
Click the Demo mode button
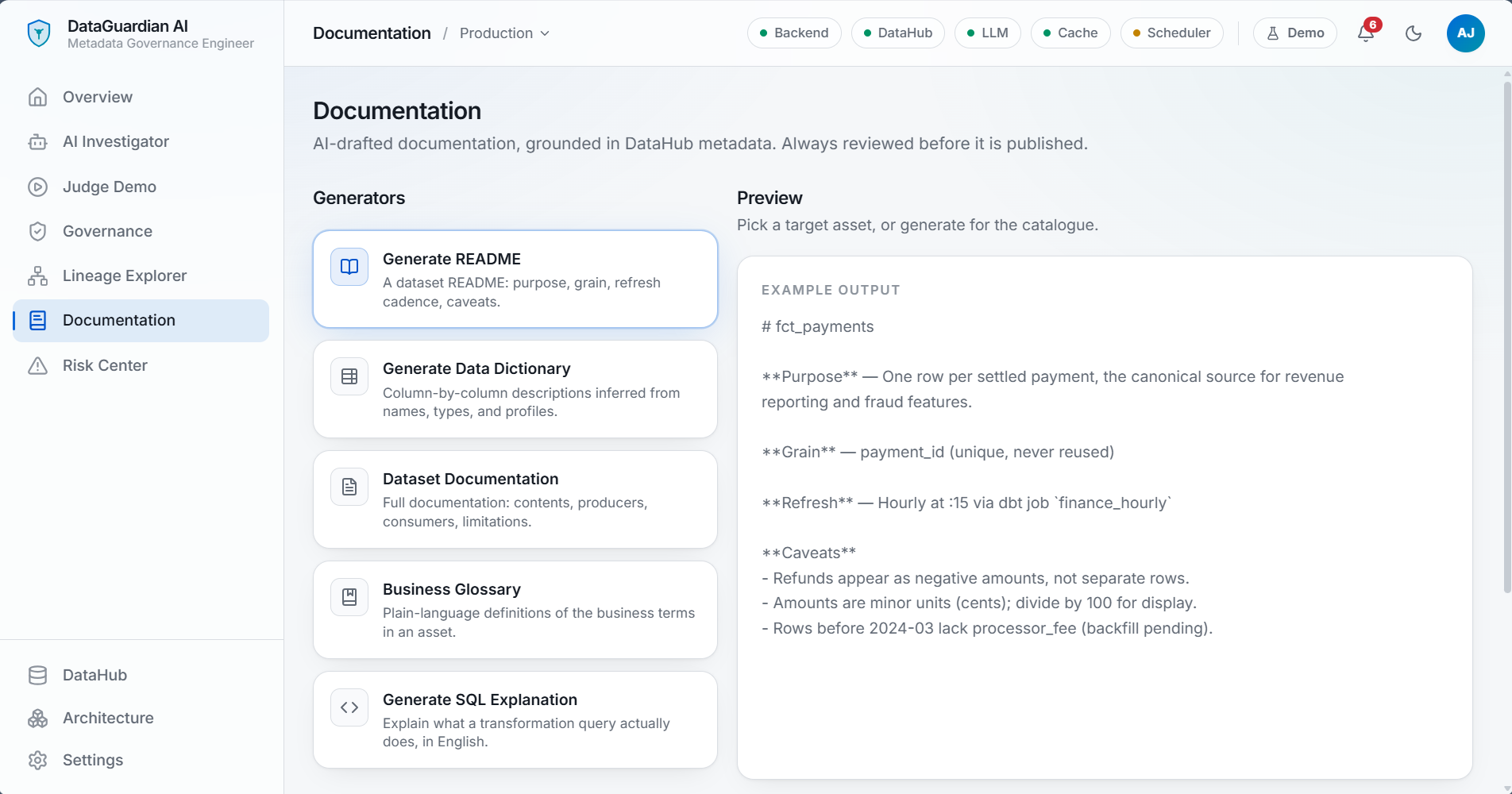pos(1295,33)
